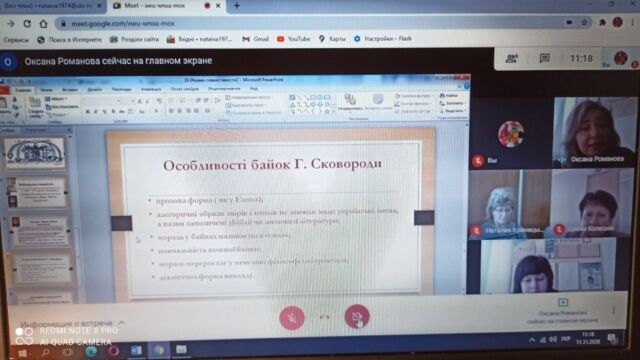Screen dimensions: 640x360
Task: Bookmark this page with star icon
Action: [584, 23]
